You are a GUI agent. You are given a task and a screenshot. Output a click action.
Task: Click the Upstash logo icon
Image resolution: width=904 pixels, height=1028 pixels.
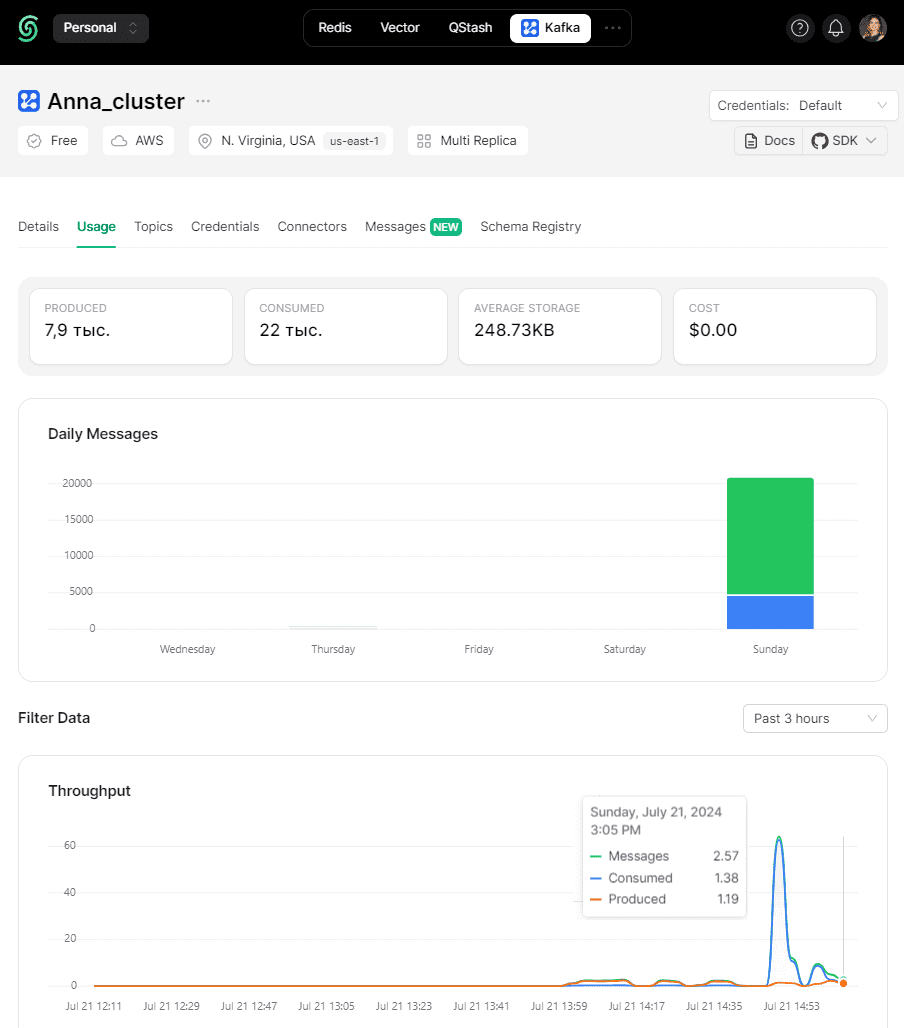[28, 28]
